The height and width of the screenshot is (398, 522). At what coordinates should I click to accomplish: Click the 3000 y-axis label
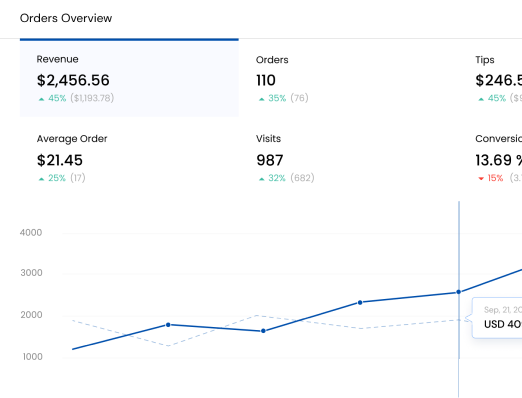pos(31,273)
